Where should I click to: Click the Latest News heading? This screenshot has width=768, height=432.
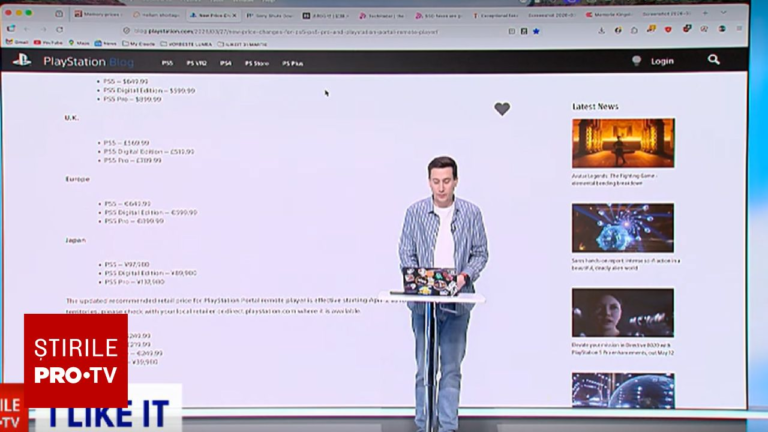595,106
